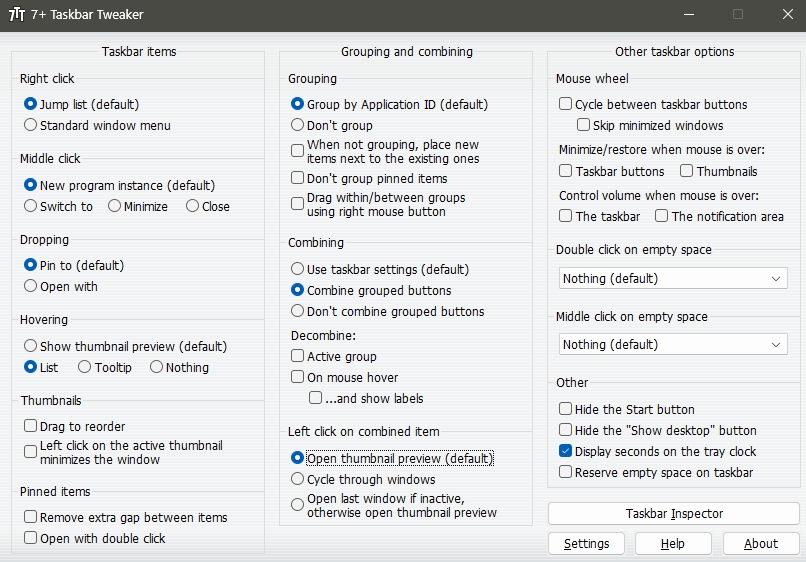Choose Close for middle click action

208,206
